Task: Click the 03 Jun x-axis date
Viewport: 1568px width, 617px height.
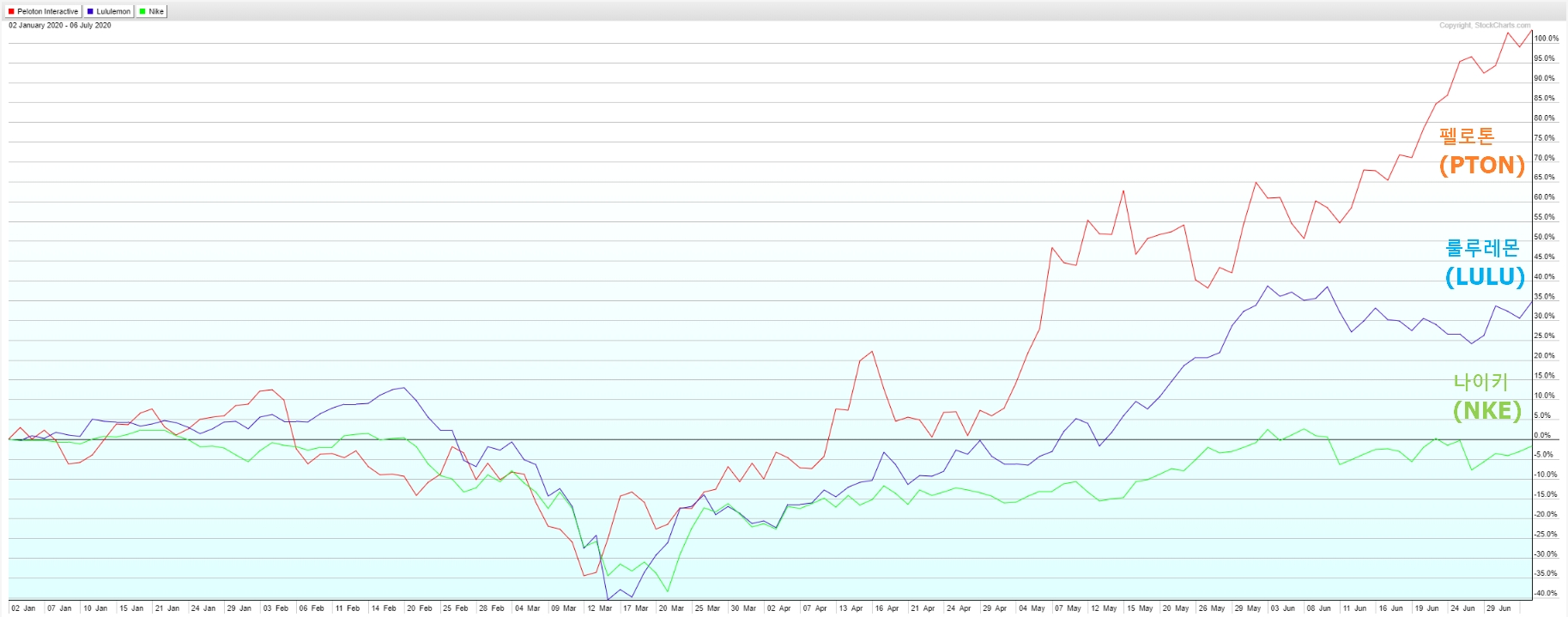Action: (x=1283, y=608)
